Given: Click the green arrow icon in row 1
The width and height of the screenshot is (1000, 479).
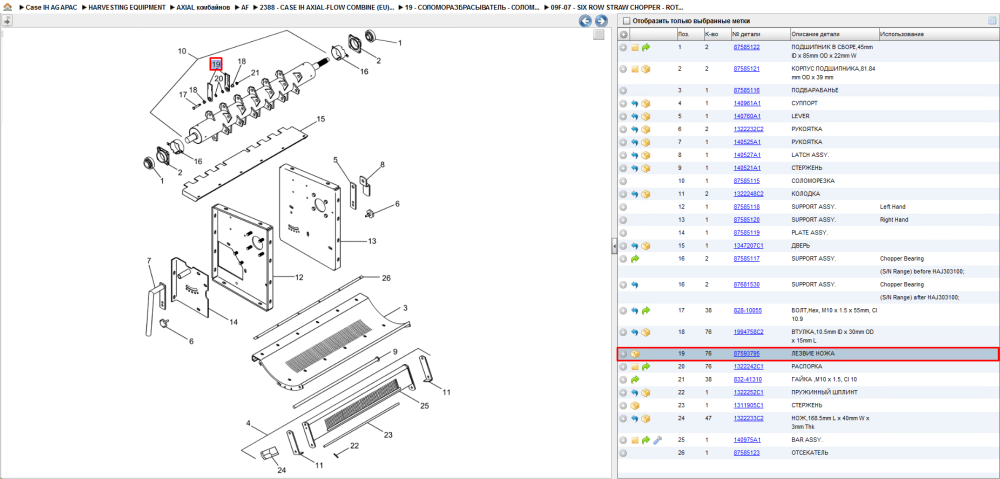Looking at the screenshot, I should point(645,47).
